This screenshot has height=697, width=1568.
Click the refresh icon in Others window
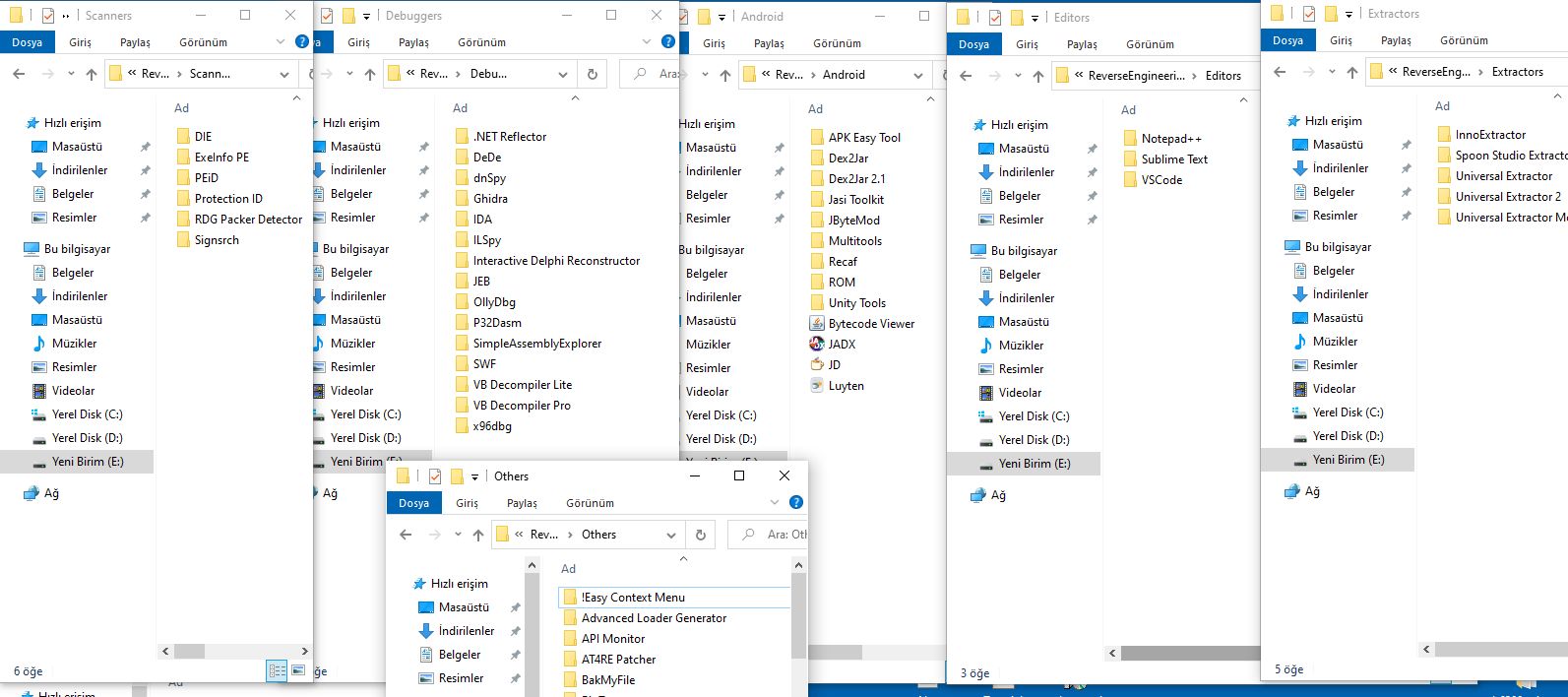click(701, 535)
